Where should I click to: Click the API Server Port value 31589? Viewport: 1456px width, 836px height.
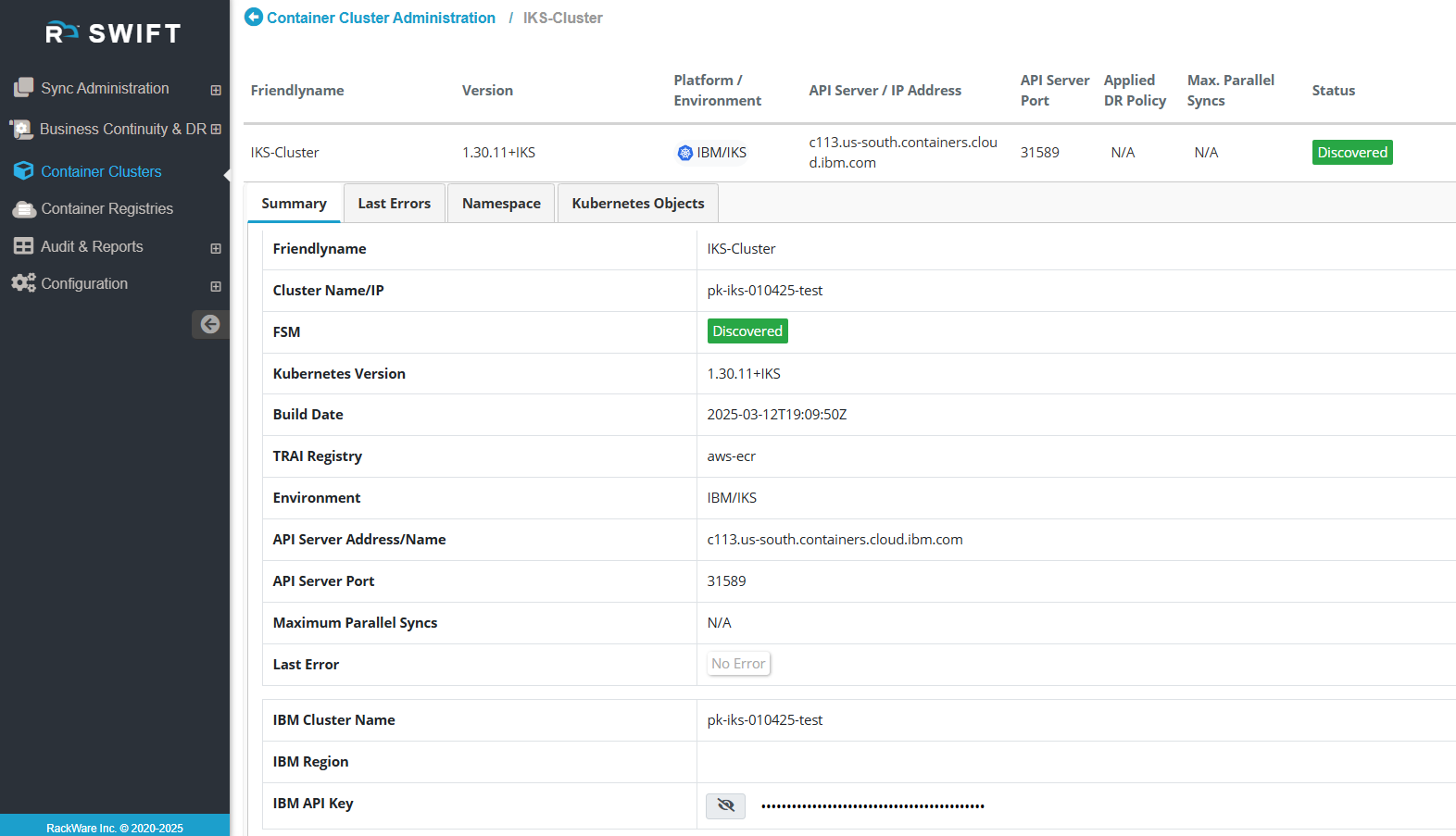coord(726,581)
